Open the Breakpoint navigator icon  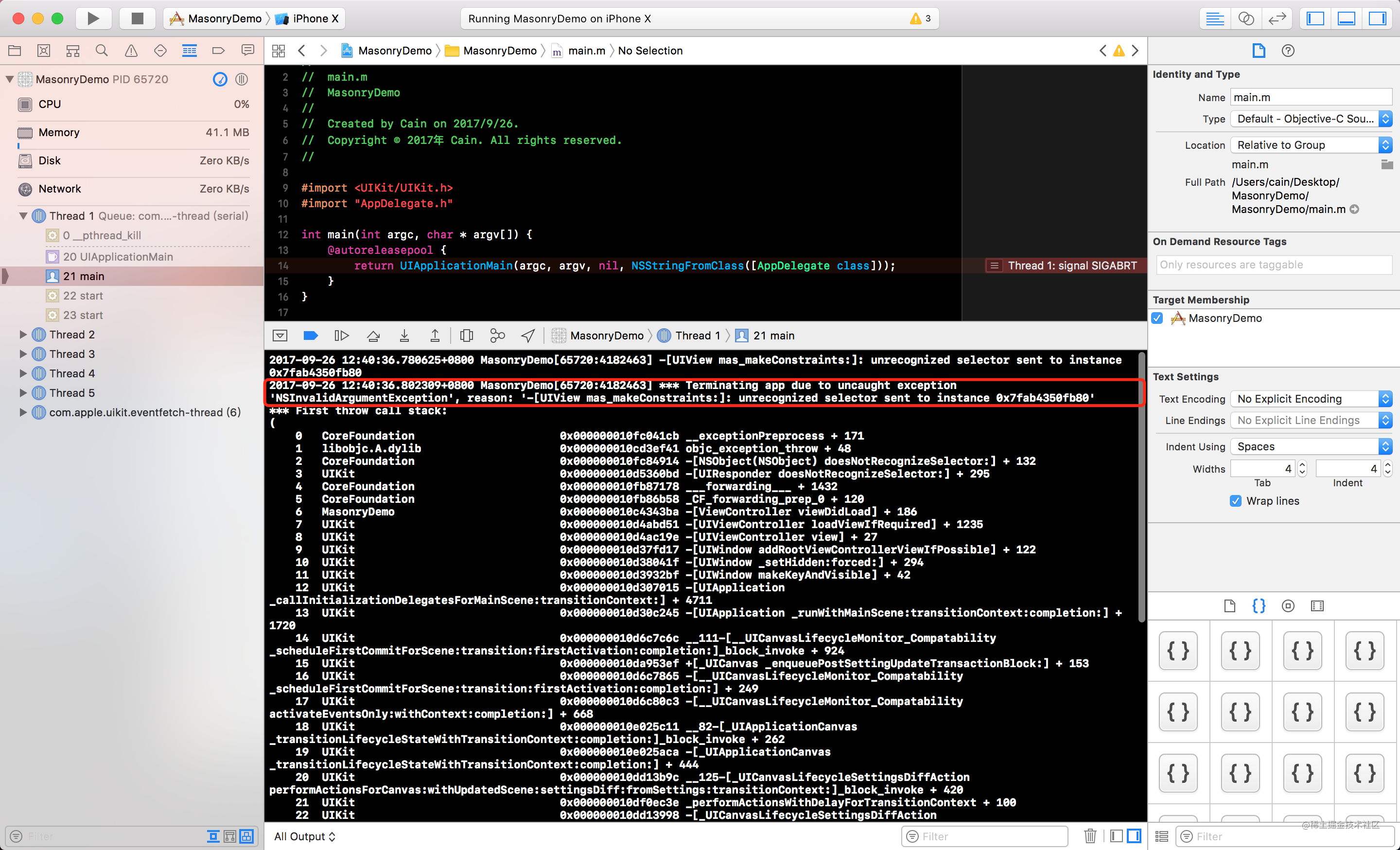pyautogui.click(x=218, y=51)
